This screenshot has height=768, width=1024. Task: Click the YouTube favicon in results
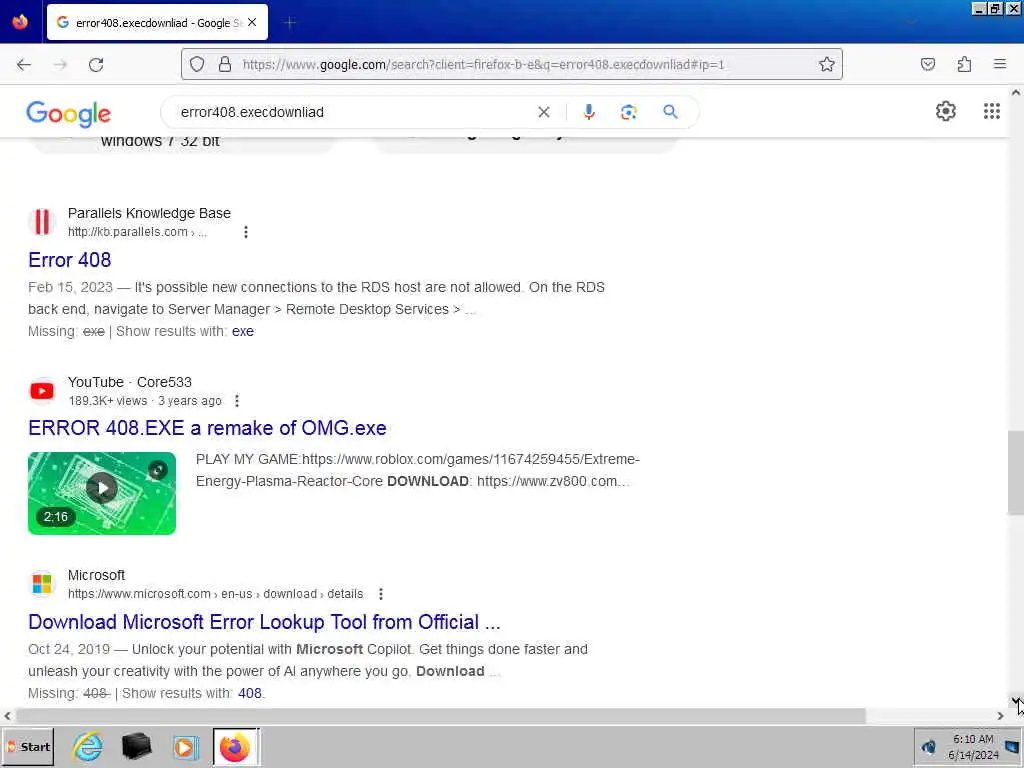pyautogui.click(x=42, y=391)
